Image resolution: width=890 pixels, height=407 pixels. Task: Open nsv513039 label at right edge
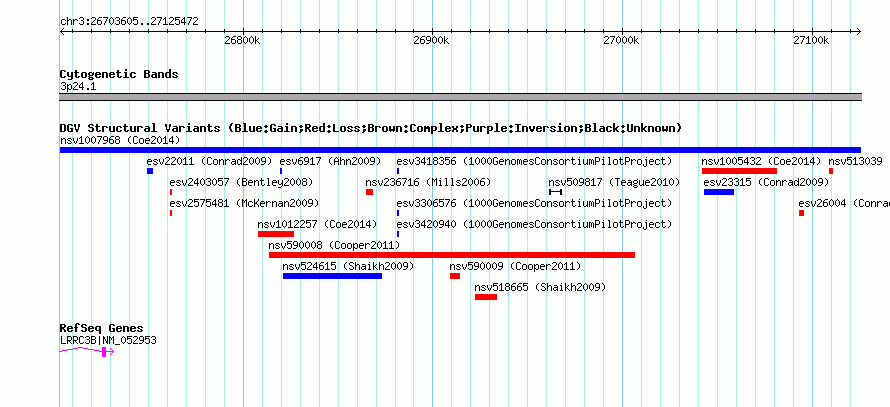tap(855, 161)
